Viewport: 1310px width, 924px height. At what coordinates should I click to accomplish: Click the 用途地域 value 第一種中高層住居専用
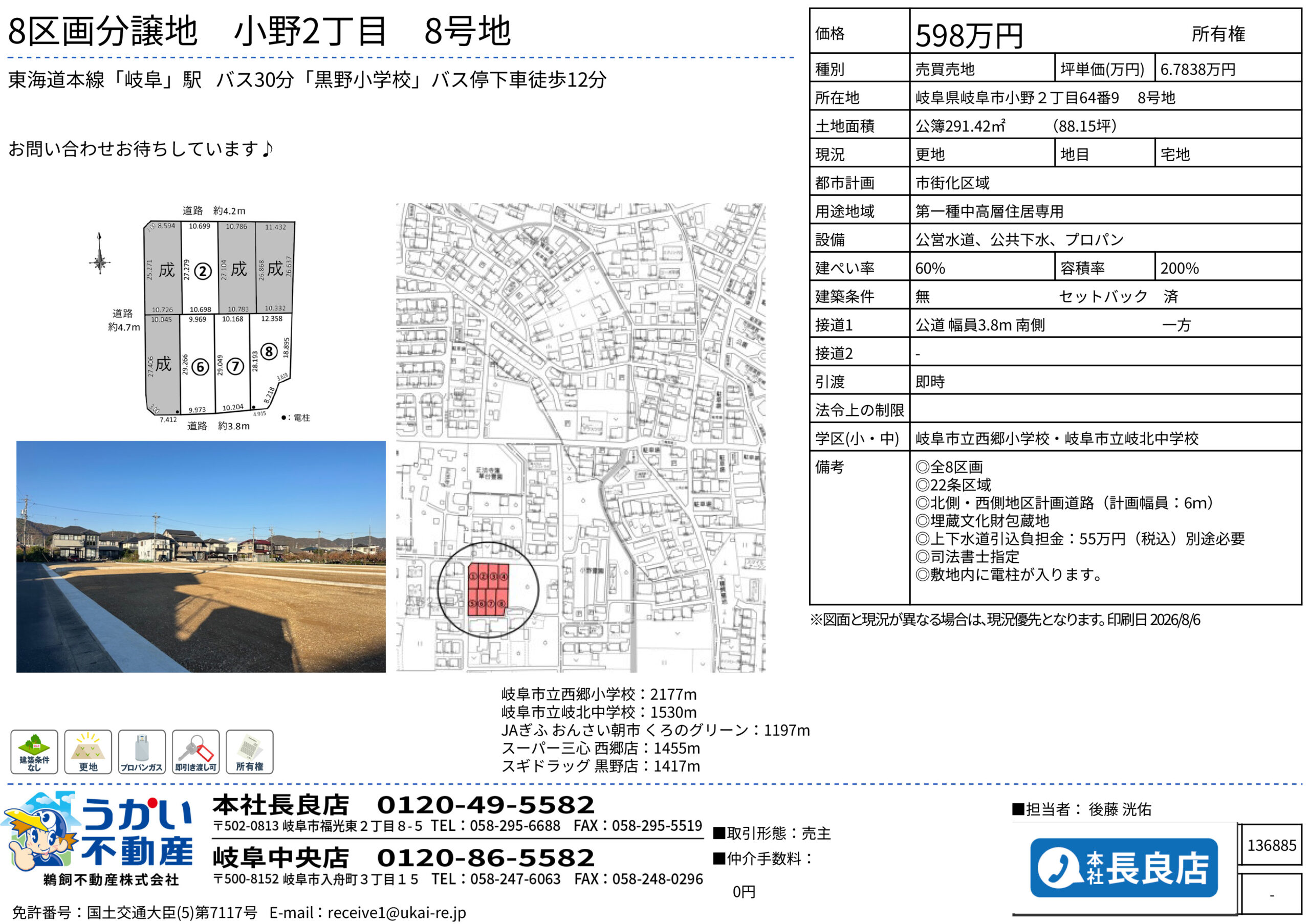click(989, 212)
